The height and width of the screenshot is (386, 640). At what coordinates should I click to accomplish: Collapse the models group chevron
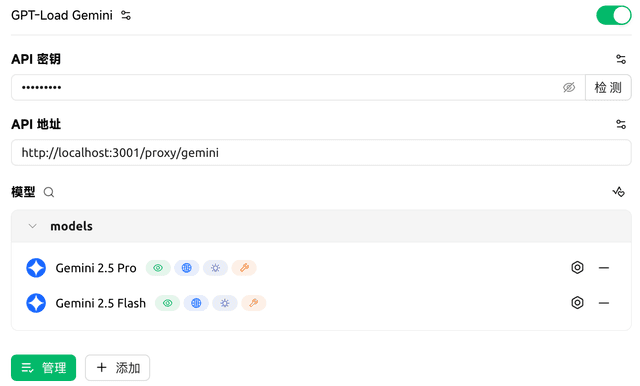(x=33, y=226)
